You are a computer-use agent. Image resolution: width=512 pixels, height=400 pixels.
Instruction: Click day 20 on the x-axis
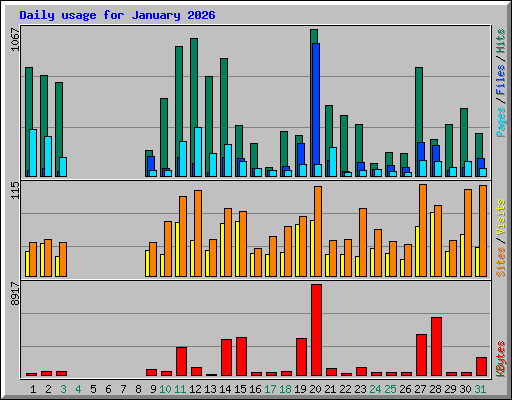pyautogui.click(x=315, y=389)
